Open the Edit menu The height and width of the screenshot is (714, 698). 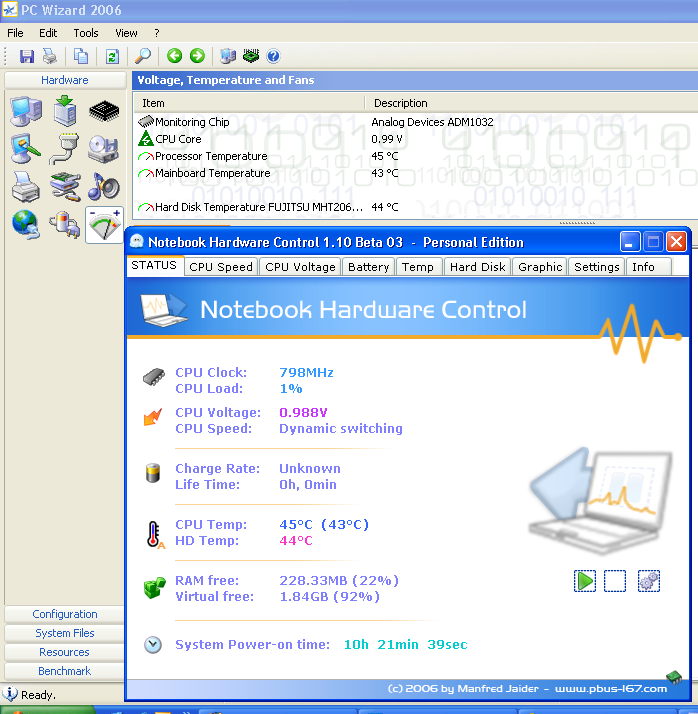click(x=48, y=33)
